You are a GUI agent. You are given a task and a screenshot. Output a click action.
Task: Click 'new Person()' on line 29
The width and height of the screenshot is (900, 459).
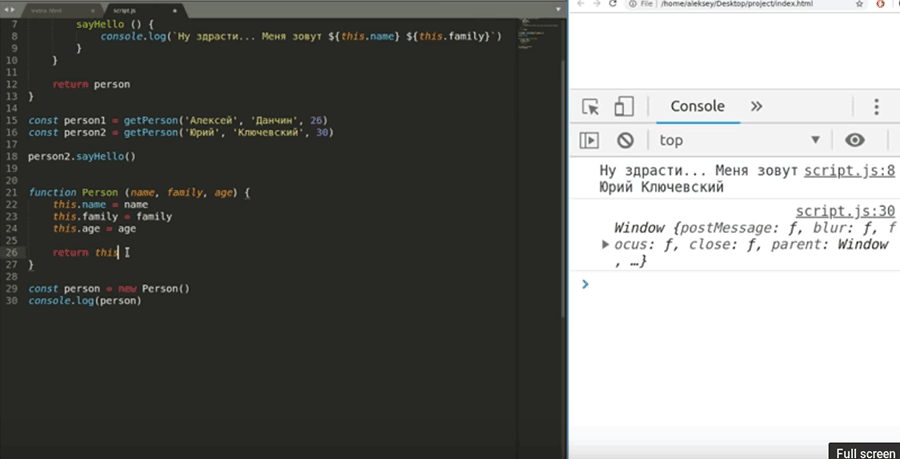coord(153,289)
